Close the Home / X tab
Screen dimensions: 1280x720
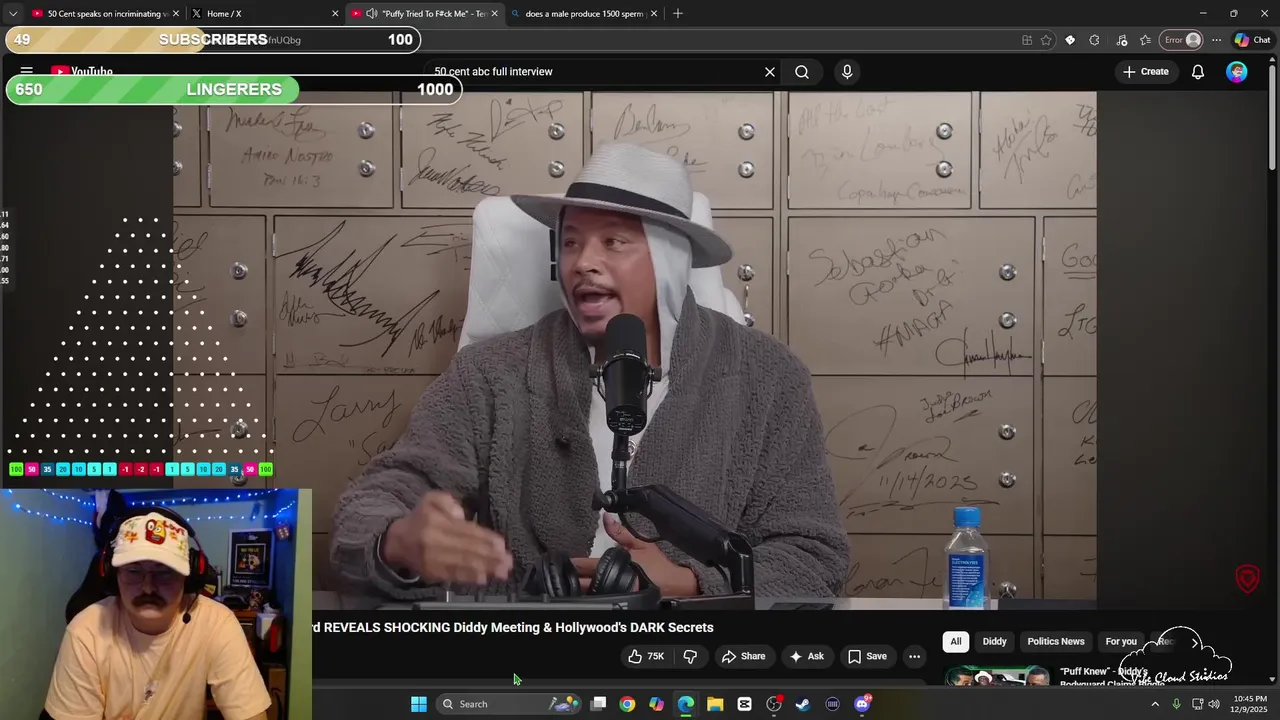(335, 14)
